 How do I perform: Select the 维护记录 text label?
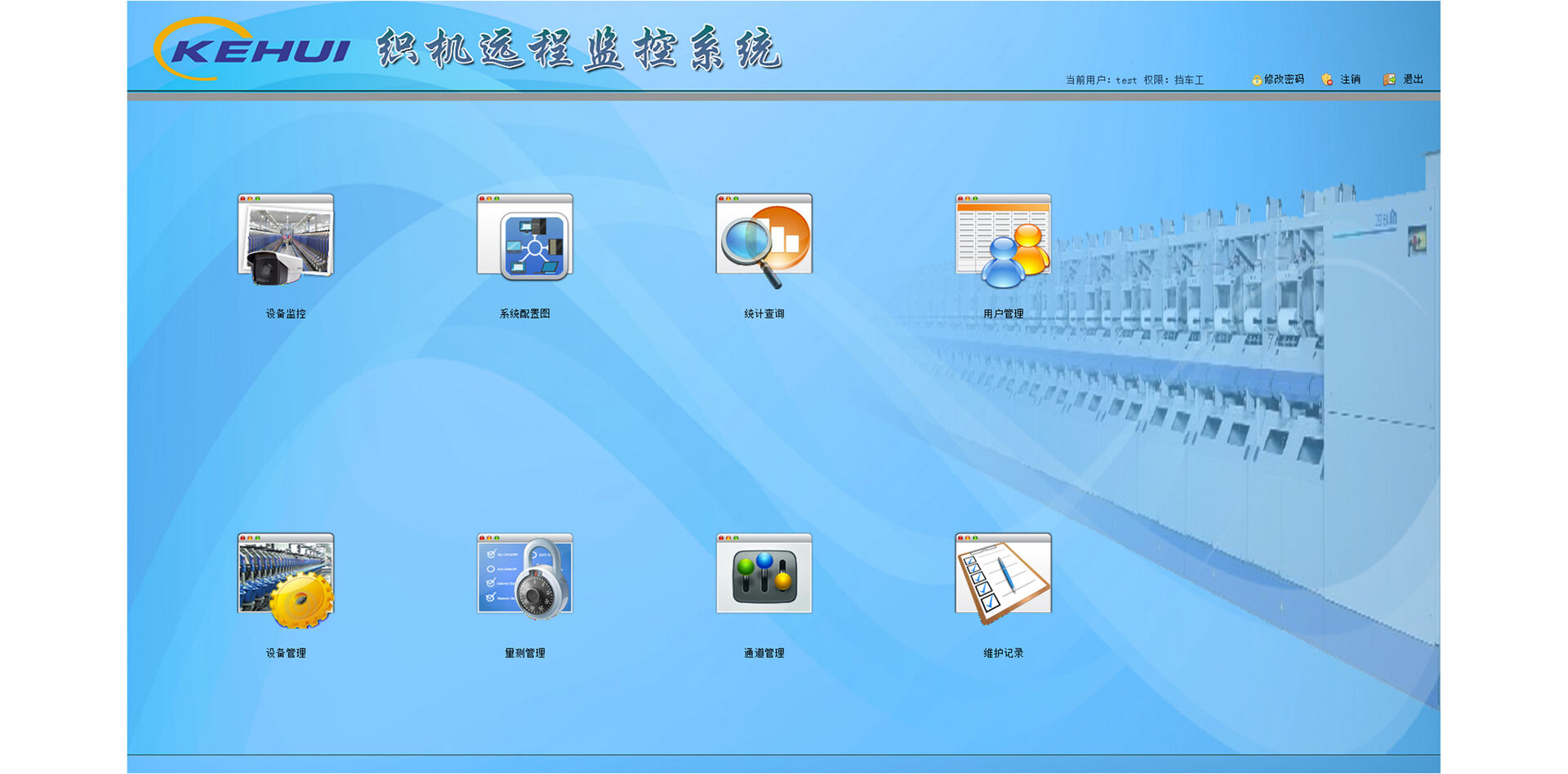pyautogui.click(x=1003, y=653)
